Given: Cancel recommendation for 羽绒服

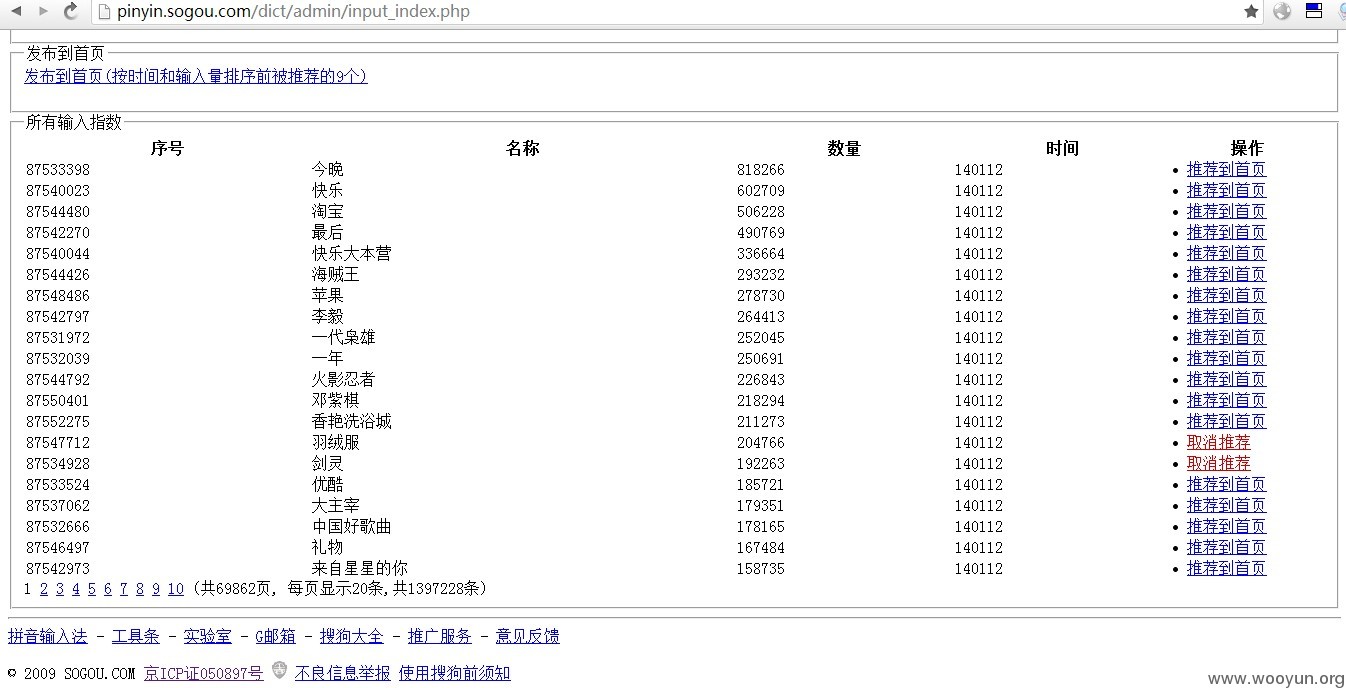Looking at the screenshot, I should coord(1218,442).
